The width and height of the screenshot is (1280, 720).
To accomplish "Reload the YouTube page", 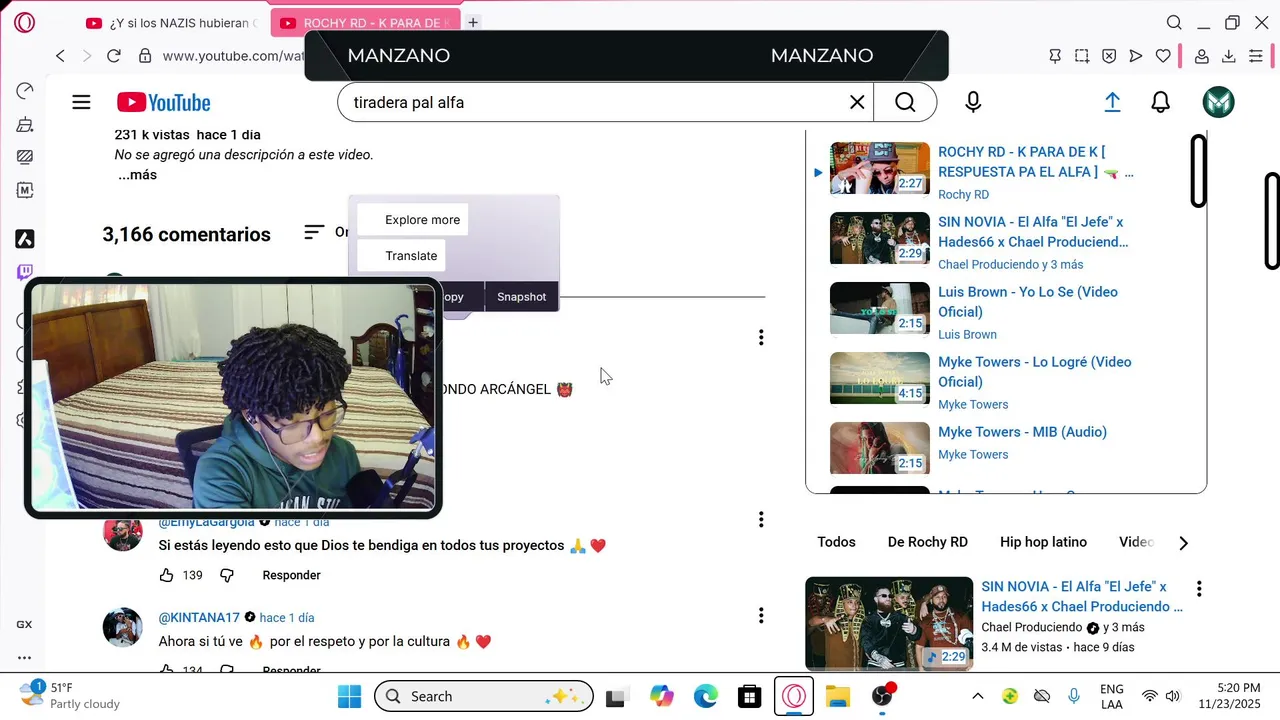I will (x=113, y=56).
